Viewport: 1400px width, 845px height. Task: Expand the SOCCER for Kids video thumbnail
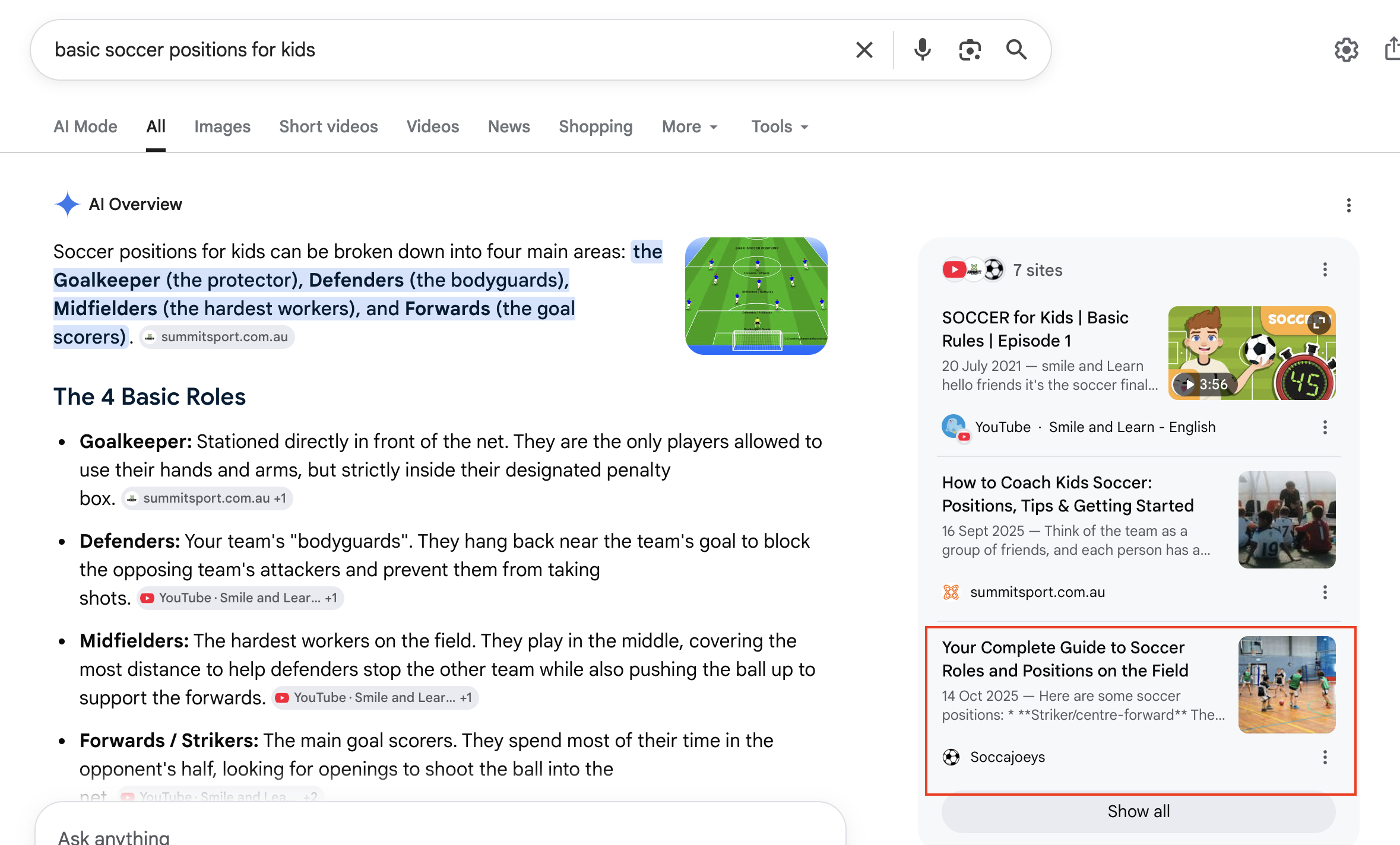click(x=1319, y=322)
